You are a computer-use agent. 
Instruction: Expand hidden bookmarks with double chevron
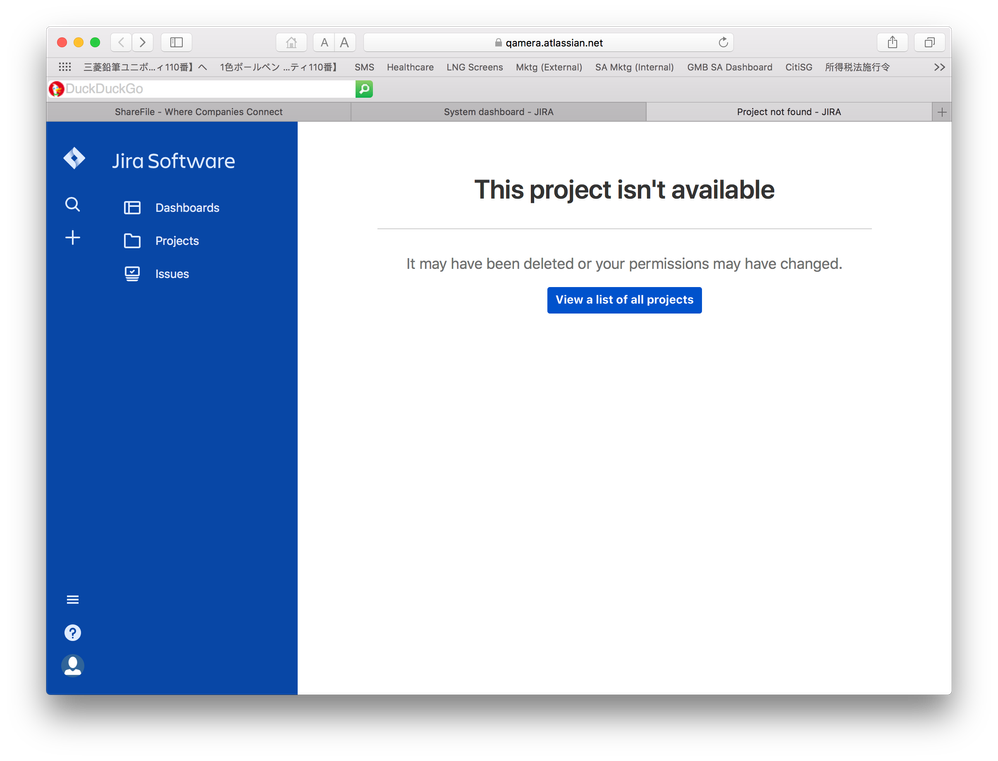(x=939, y=67)
